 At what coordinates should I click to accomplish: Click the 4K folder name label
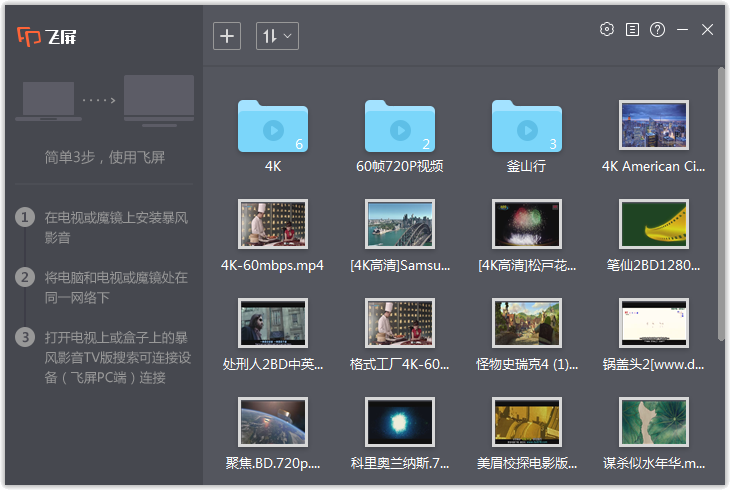[273, 166]
